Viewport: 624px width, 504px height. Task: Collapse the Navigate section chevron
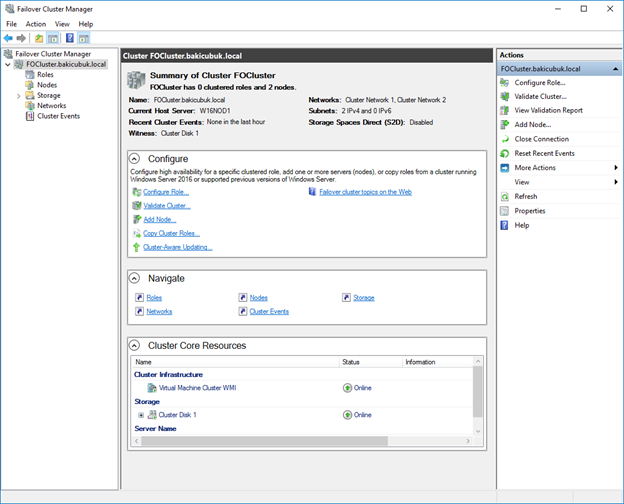coord(135,278)
